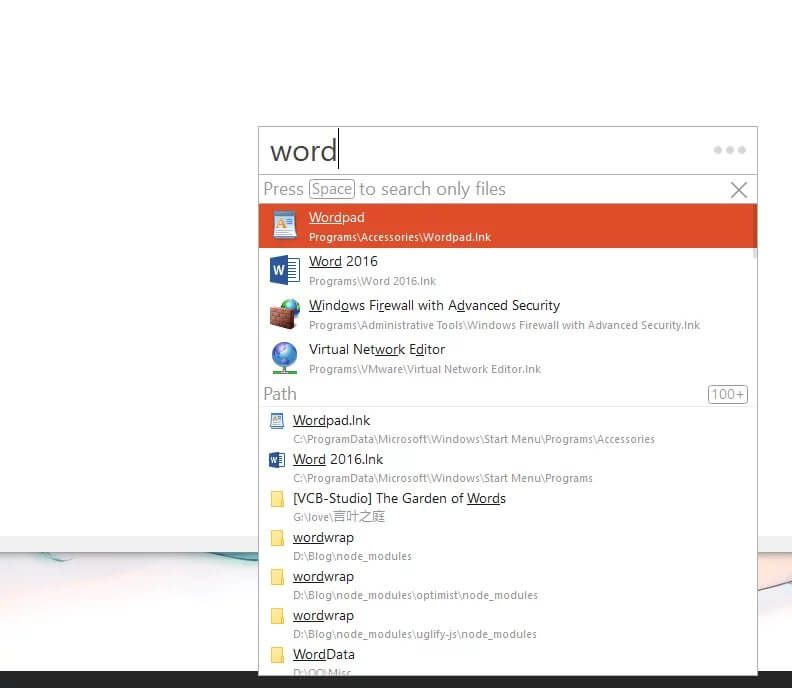
Task: Click the WordData folder icon
Action: tap(277, 655)
